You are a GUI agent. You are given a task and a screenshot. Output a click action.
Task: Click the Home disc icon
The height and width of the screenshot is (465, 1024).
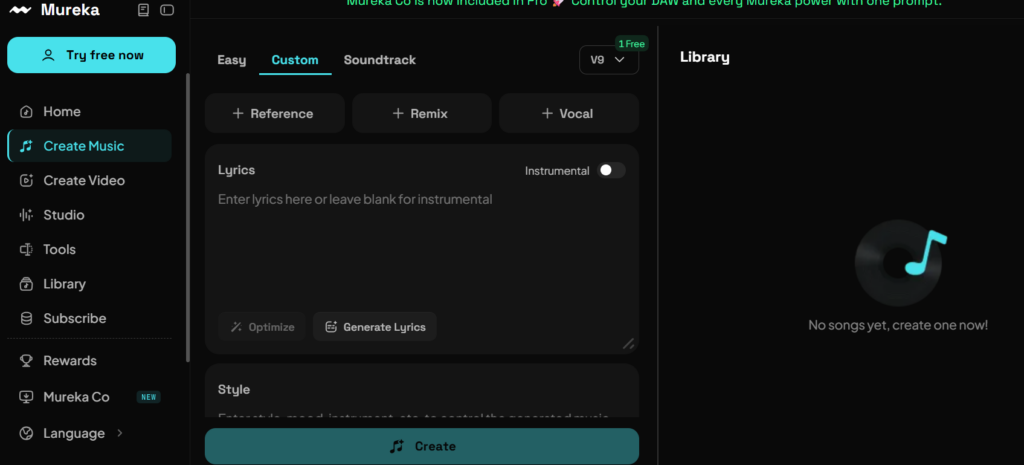[x=26, y=112]
